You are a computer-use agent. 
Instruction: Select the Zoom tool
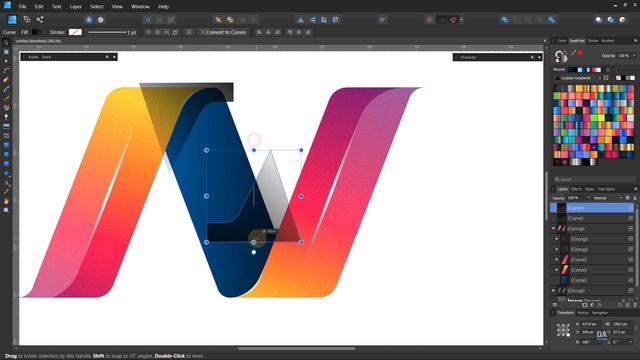click(6, 210)
